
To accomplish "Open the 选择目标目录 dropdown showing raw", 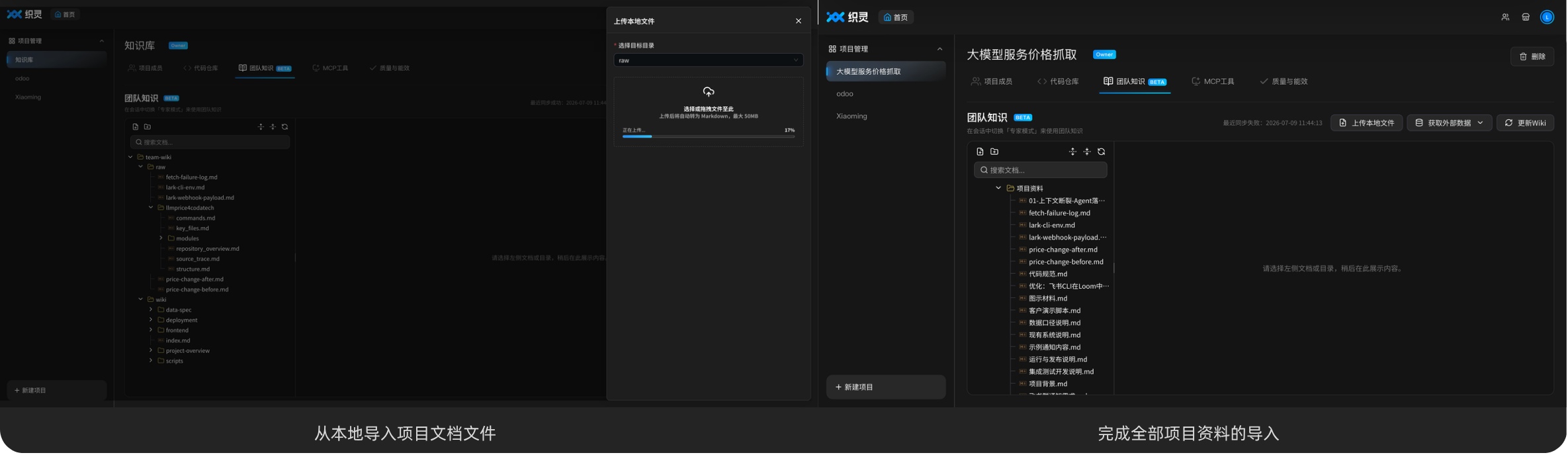I will tap(708, 60).
